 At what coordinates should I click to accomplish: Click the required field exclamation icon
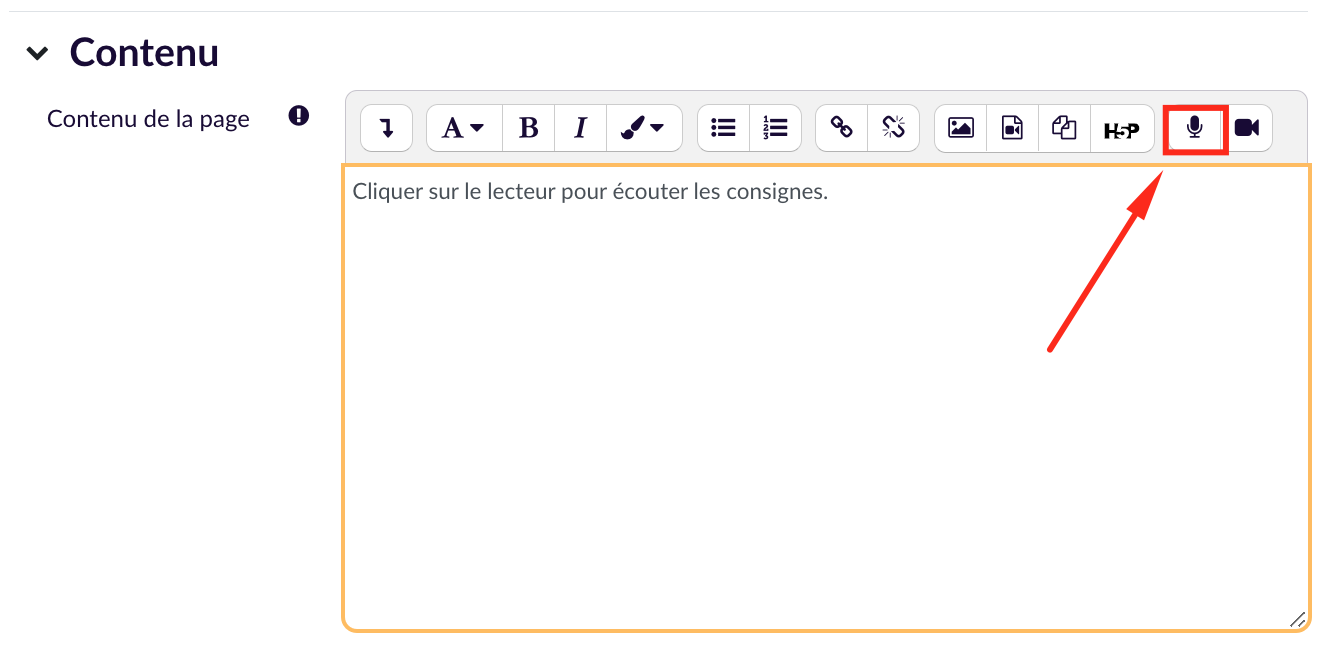point(298,116)
